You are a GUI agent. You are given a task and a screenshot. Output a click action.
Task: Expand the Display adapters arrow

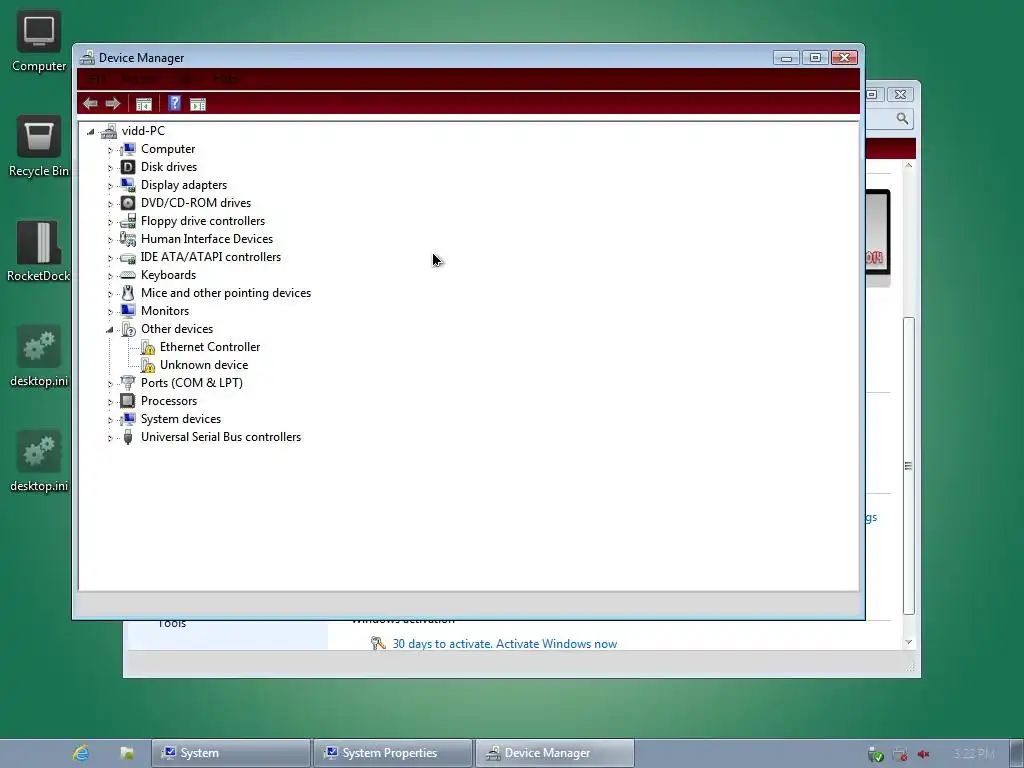tap(110, 185)
